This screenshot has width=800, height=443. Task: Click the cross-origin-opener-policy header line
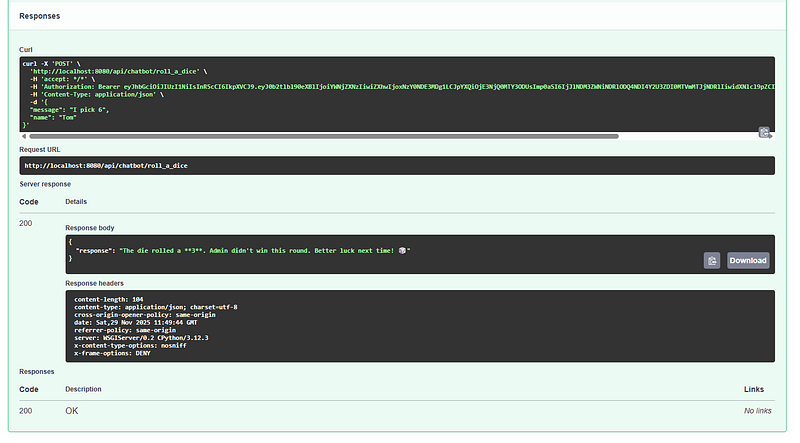[145, 315]
